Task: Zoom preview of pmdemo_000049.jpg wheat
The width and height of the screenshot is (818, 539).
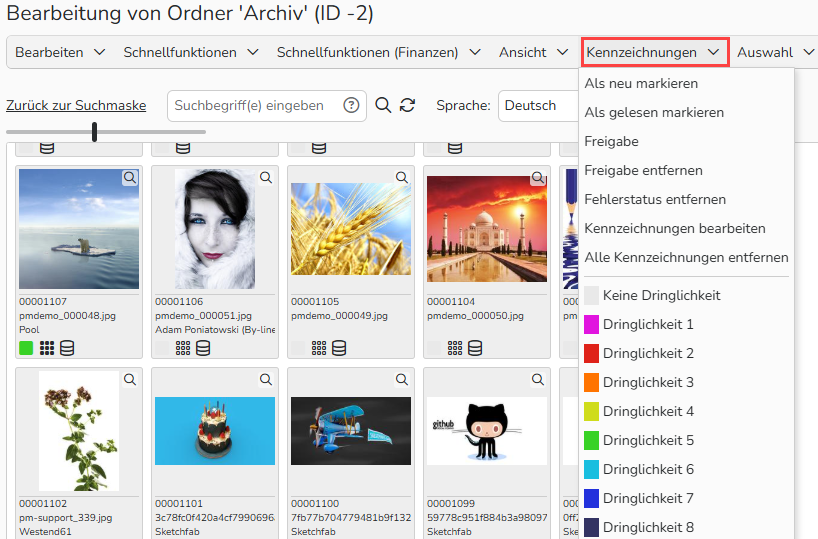Action: pyautogui.click(x=402, y=177)
